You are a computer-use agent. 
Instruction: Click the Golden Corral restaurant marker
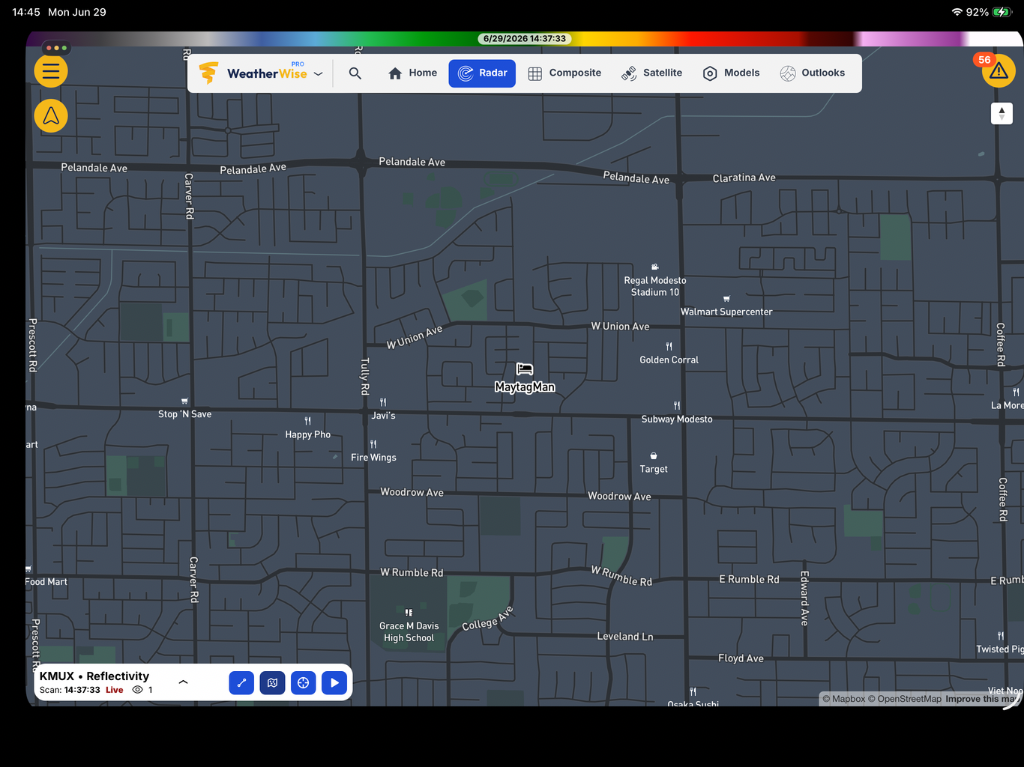coord(669,353)
